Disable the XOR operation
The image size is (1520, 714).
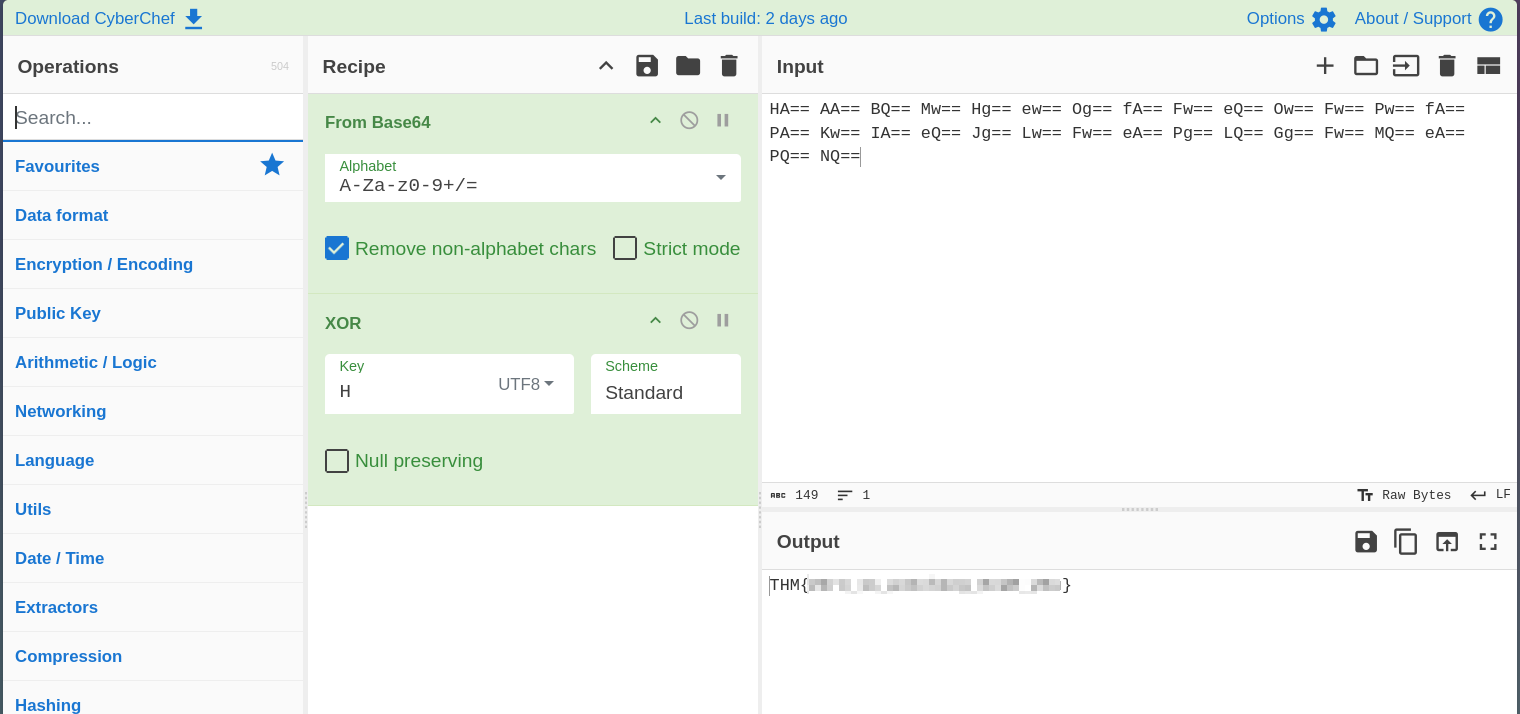(689, 320)
